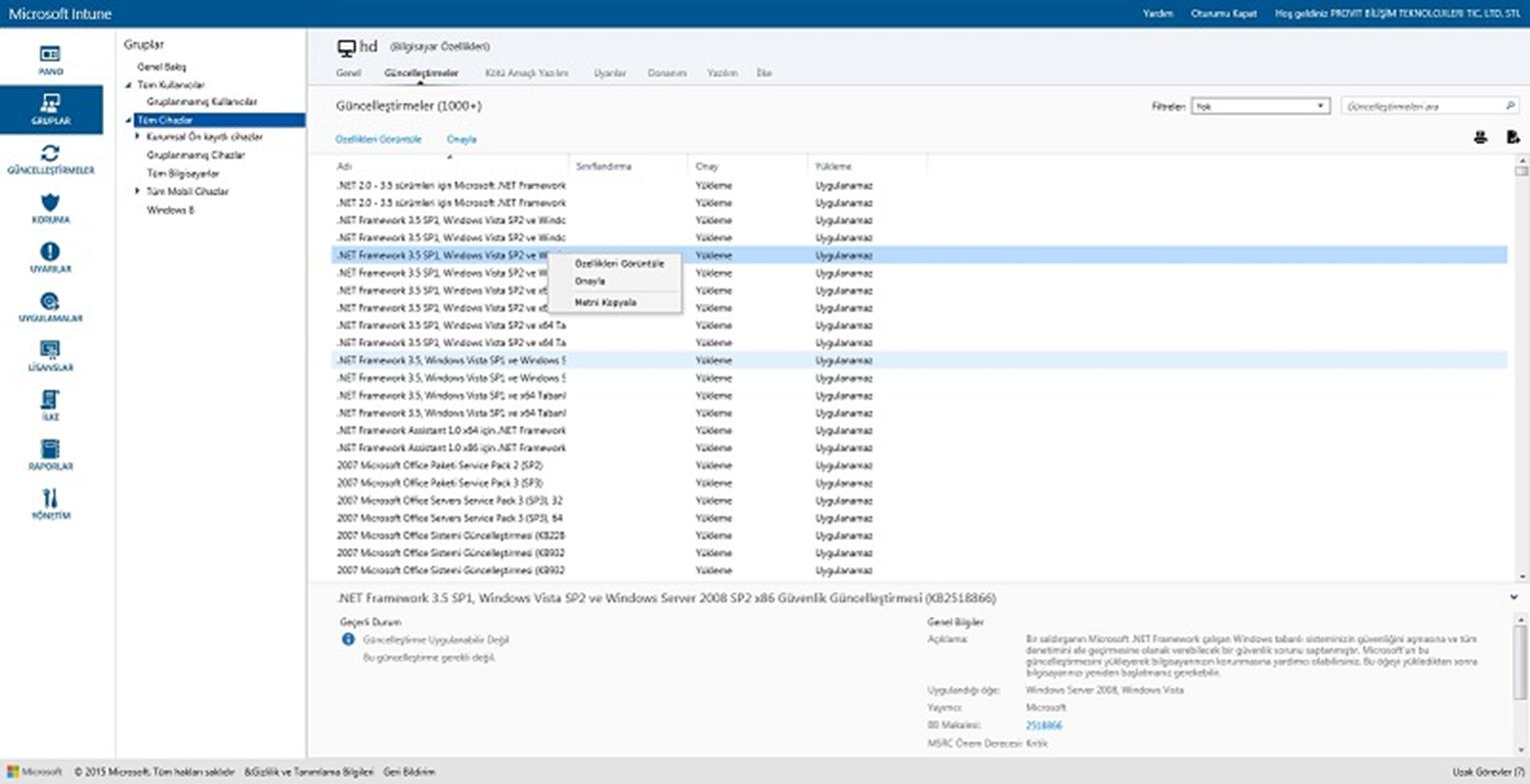1530x784 pixels.
Task: Switch to the Kötü Amaçlı Yazılım tab
Action: point(526,74)
